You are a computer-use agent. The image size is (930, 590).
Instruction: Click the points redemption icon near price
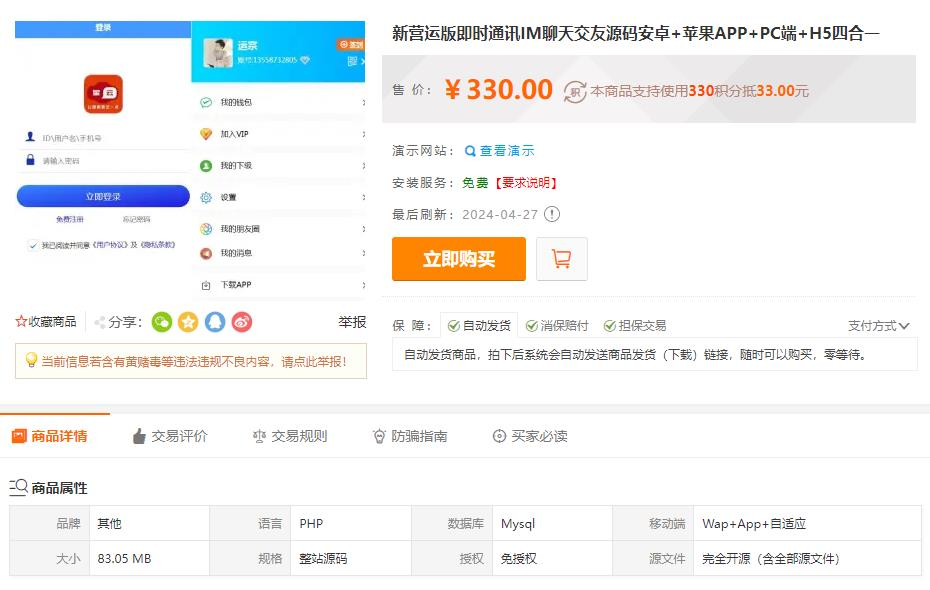coord(575,91)
